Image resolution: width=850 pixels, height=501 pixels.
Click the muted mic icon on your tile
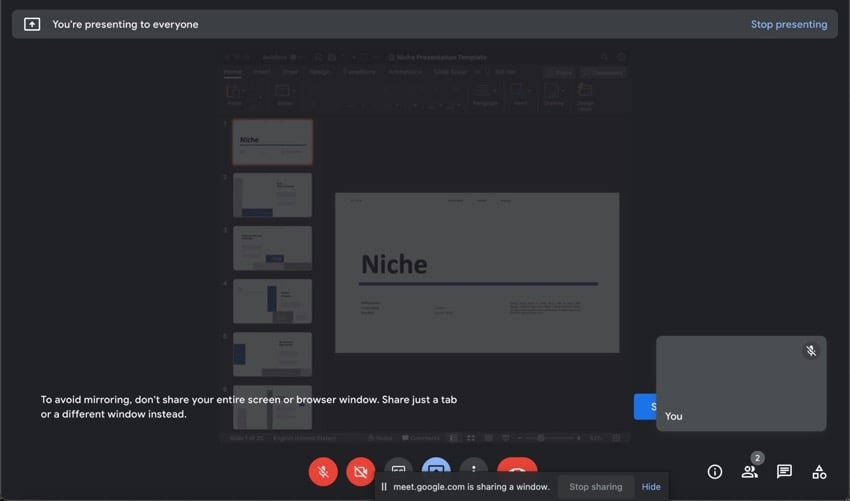coord(811,351)
